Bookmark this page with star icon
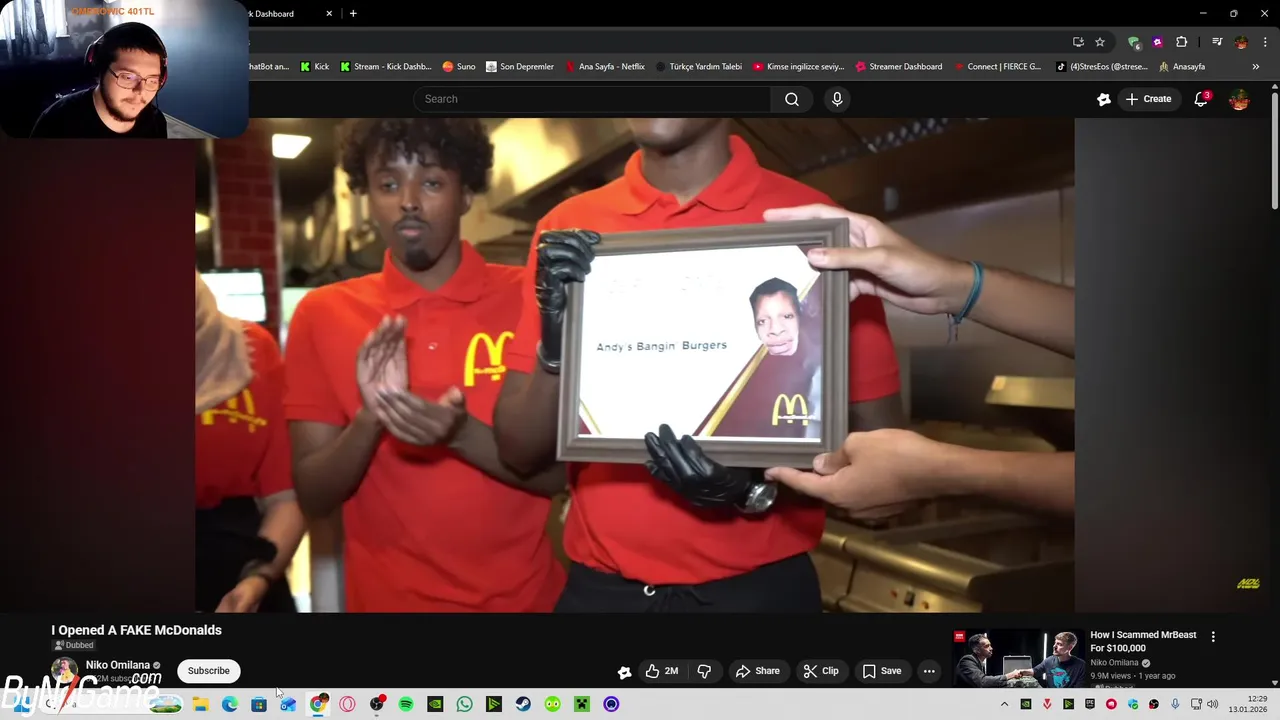The image size is (1280, 720). 1100,42
